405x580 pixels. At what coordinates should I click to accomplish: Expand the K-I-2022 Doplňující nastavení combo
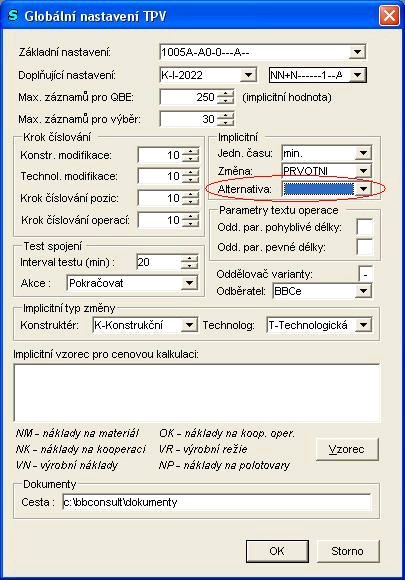248,75
